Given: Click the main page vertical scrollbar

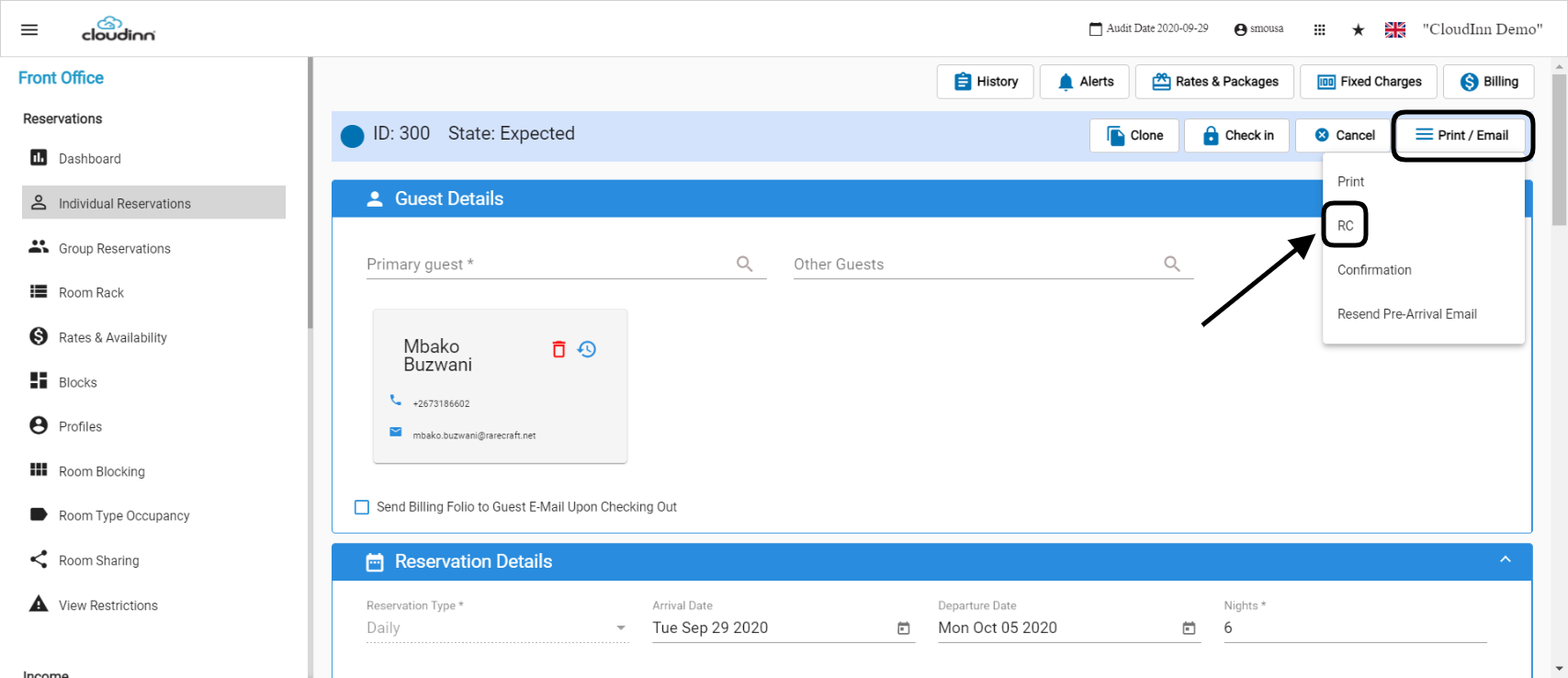Looking at the screenshot, I should (1559, 150).
